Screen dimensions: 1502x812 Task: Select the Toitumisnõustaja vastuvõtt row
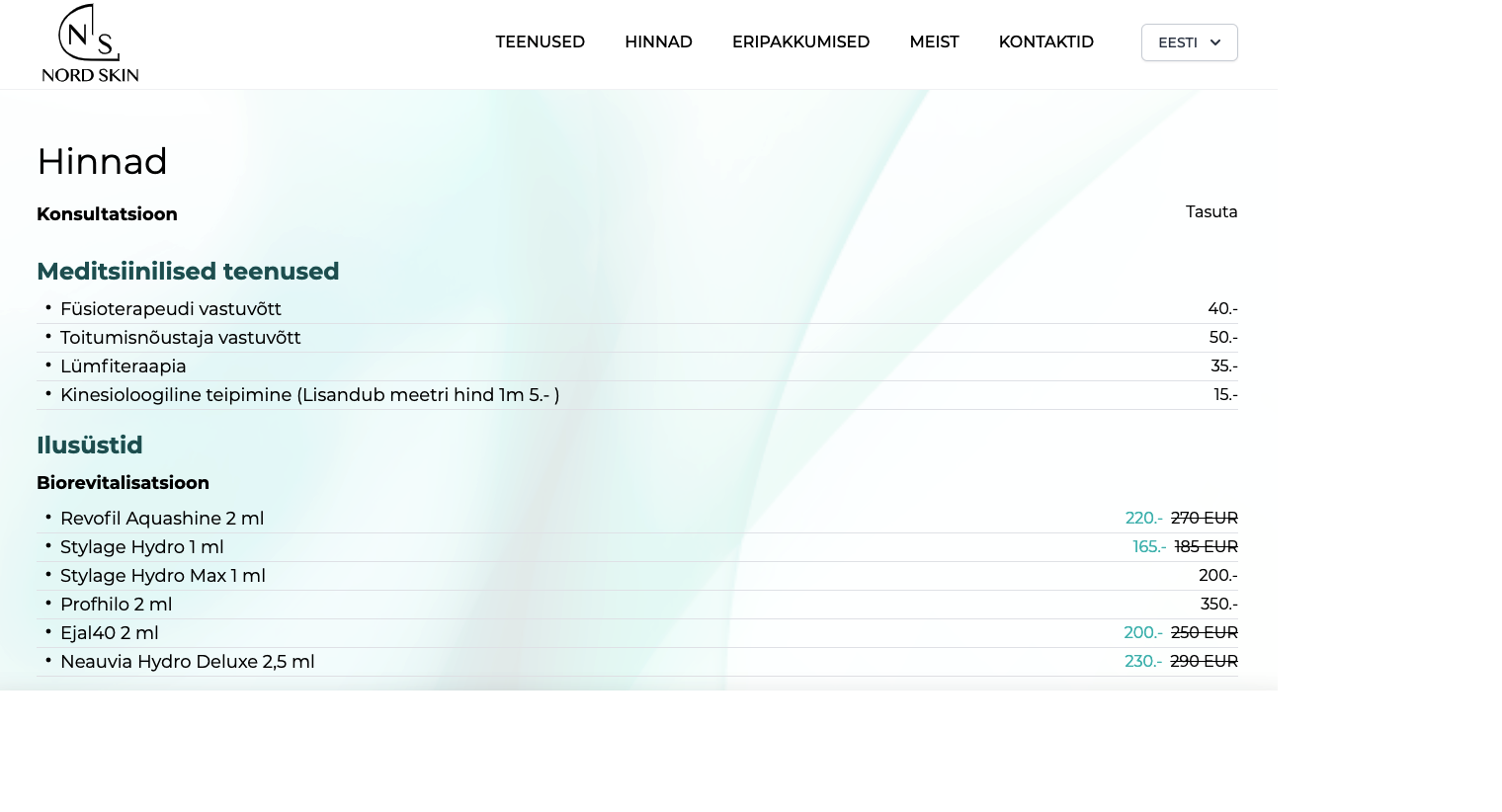point(181,338)
